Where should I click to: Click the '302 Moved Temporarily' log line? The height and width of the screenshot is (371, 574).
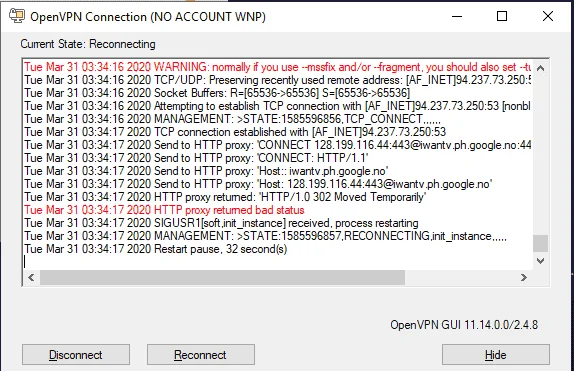225,197
